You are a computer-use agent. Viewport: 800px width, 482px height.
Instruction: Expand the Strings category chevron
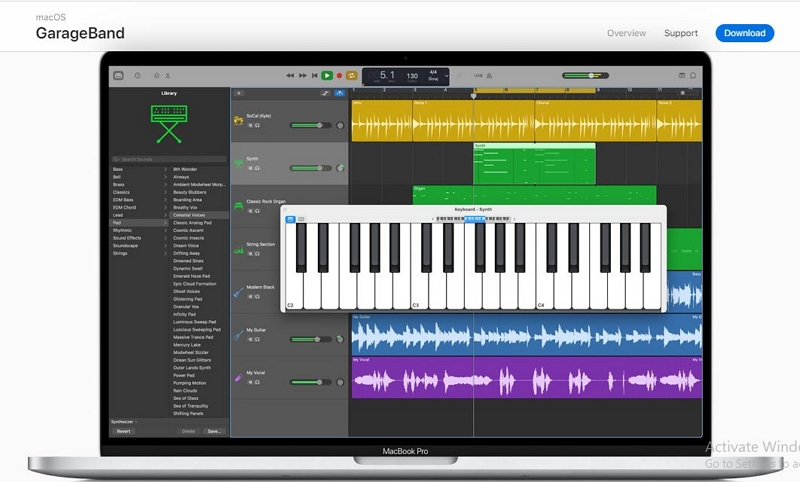[x=165, y=253]
